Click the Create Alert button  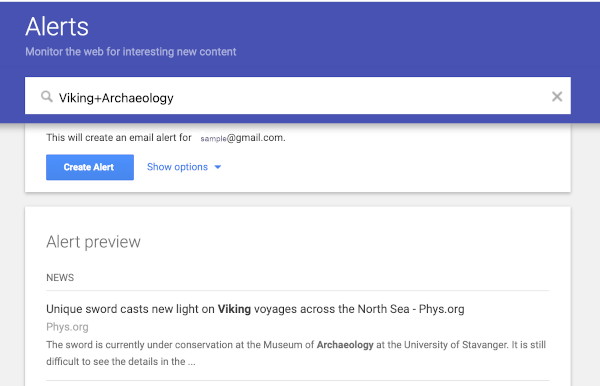[90, 167]
